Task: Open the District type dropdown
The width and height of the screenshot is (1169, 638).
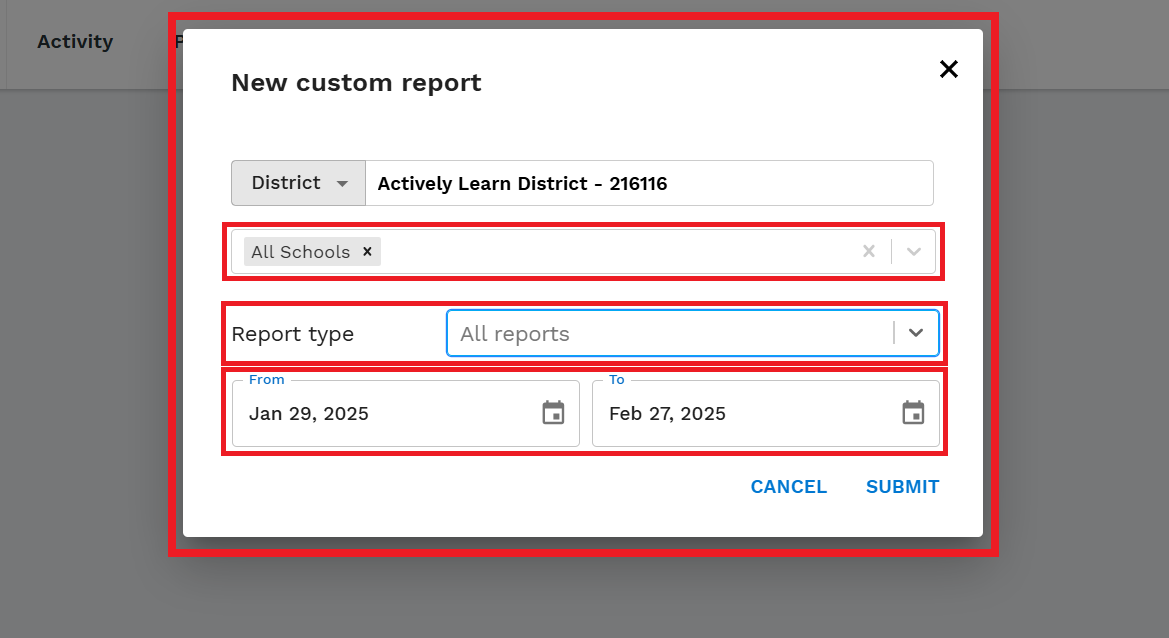Action: point(298,183)
